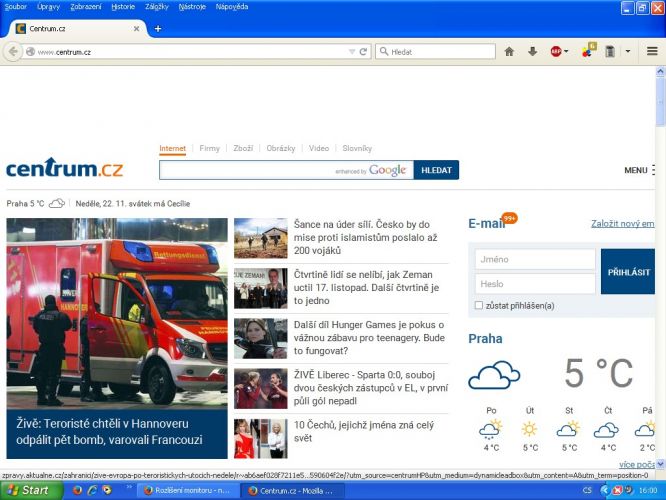Open the downloads arrow icon
The width and height of the screenshot is (666, 500).
click(532, 52)
